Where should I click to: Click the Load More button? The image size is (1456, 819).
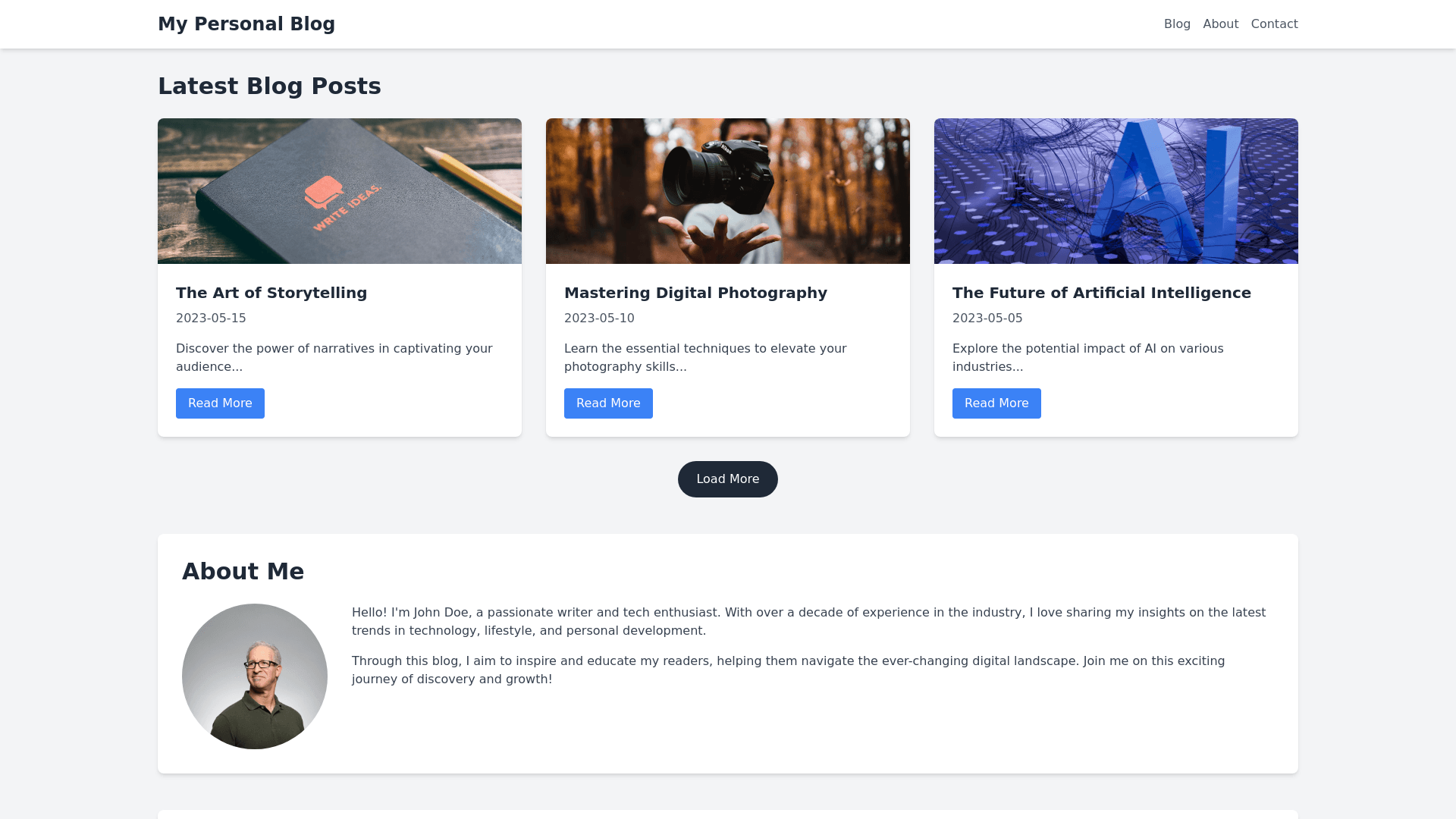(x=728, y=479)
